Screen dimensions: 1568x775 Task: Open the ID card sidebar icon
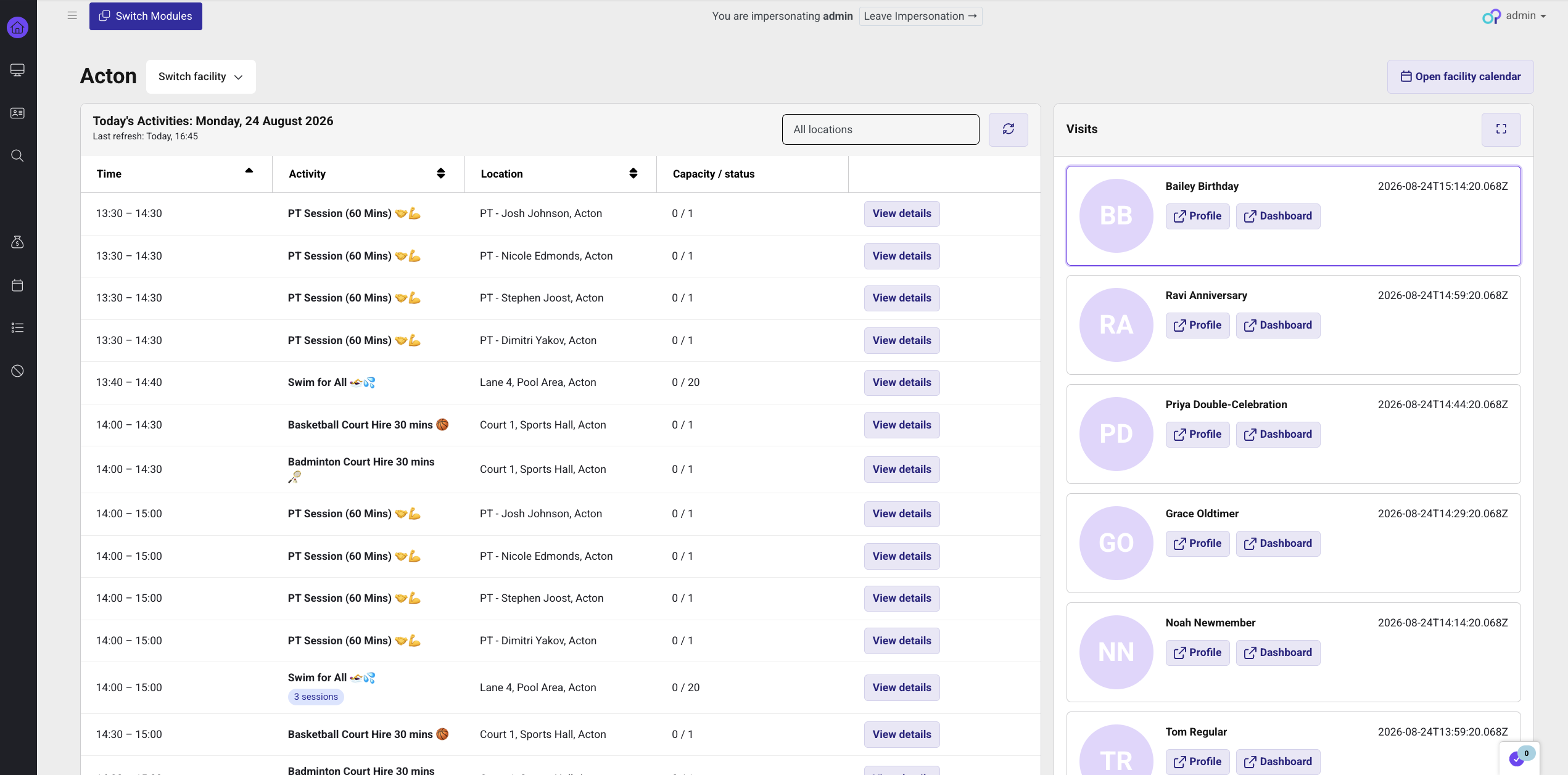17,113
